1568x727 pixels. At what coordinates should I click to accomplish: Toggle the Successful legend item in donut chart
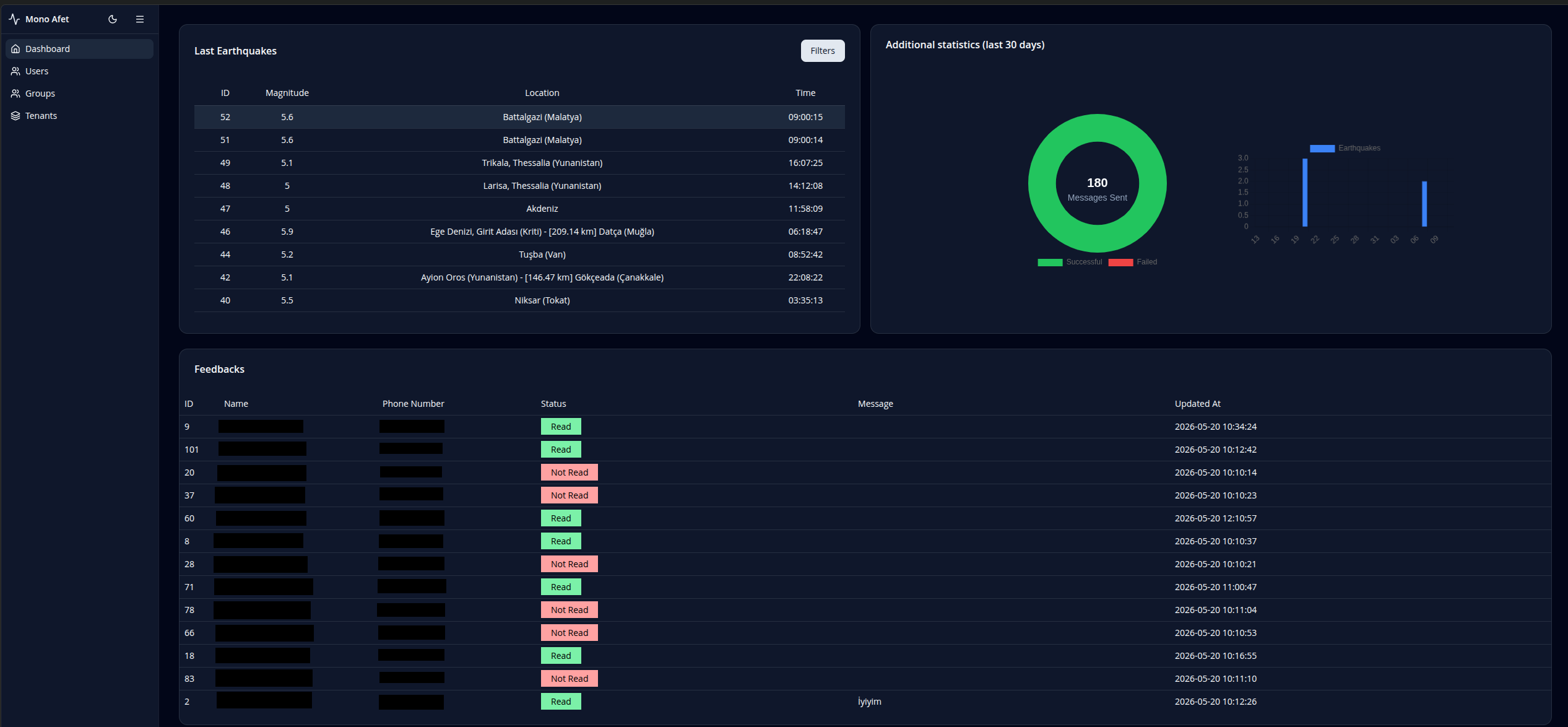(x=1070, y=262)
